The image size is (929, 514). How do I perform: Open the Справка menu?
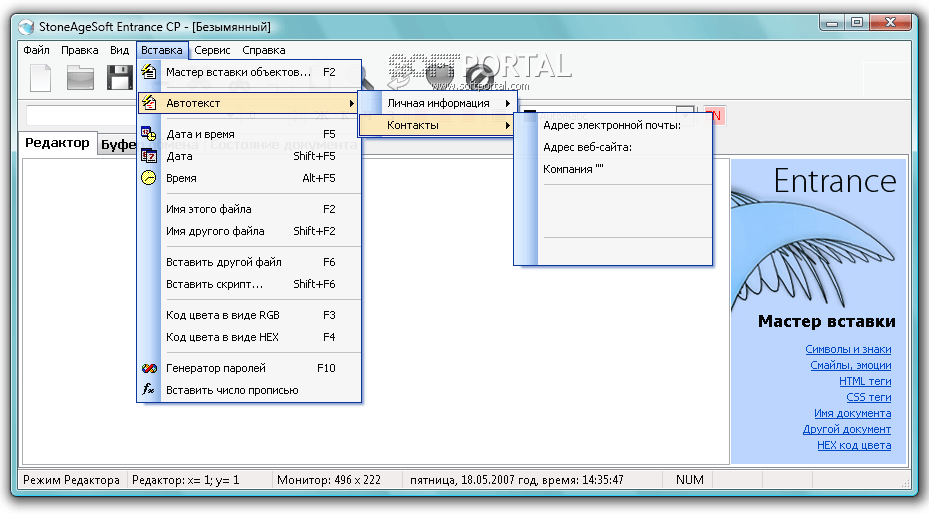(x=264, y=50)
